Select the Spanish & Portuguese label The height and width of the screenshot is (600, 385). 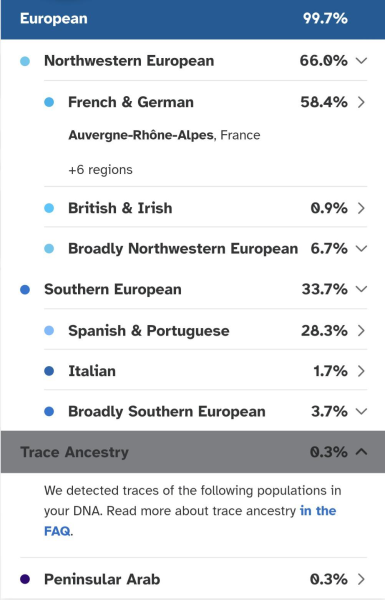[149, 331]
